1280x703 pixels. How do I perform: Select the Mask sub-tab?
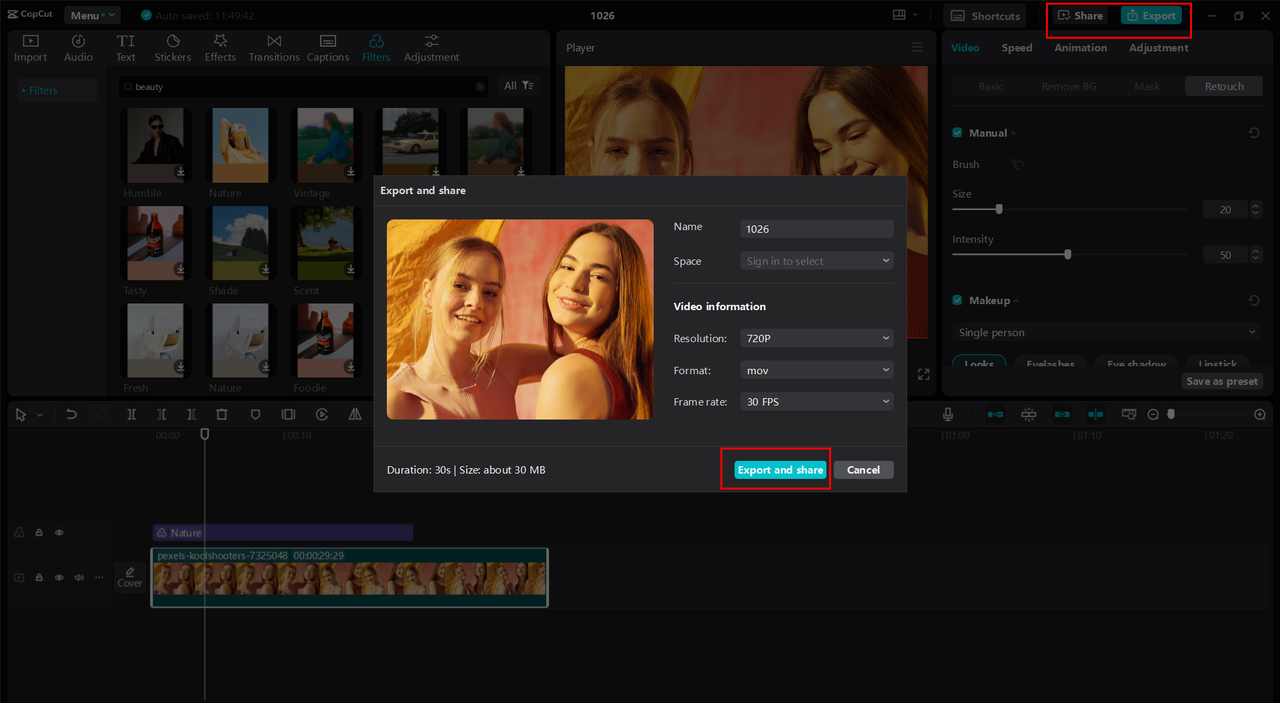click(x=1147, y=86)
